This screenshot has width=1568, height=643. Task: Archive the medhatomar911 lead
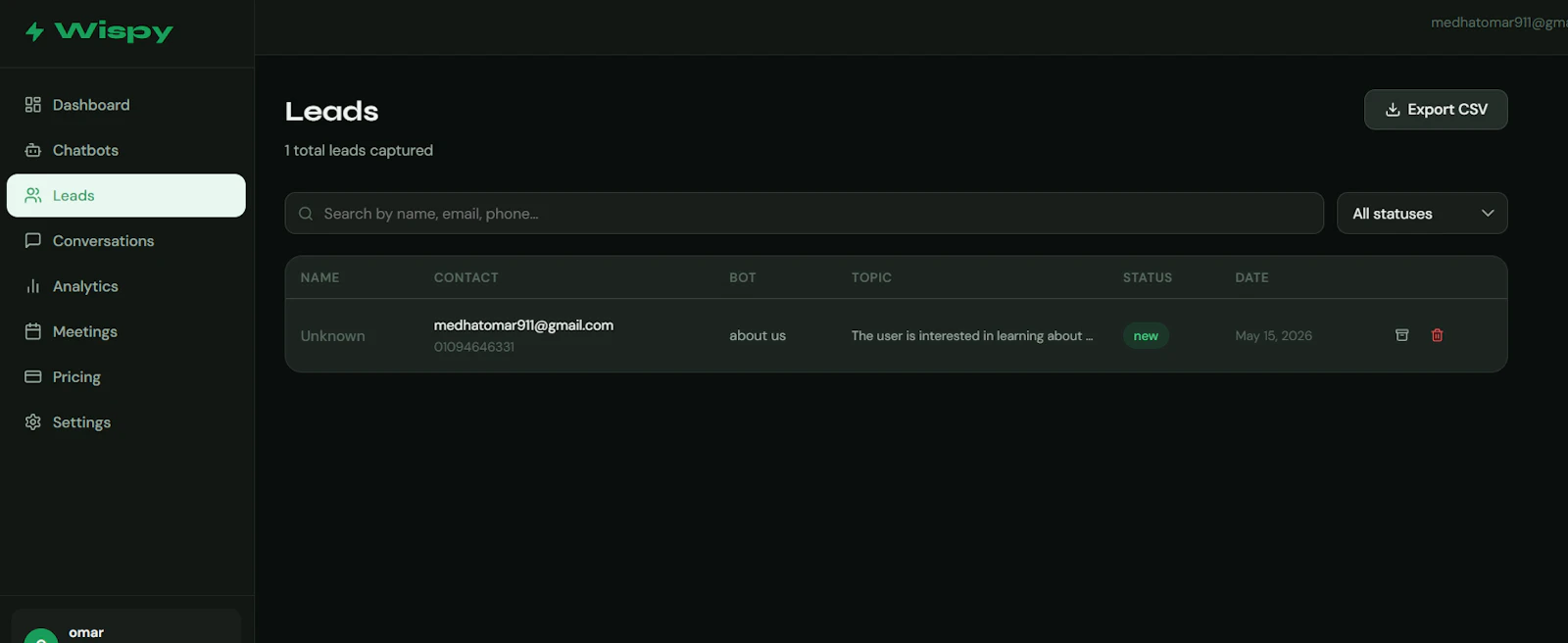point(1402,335)
